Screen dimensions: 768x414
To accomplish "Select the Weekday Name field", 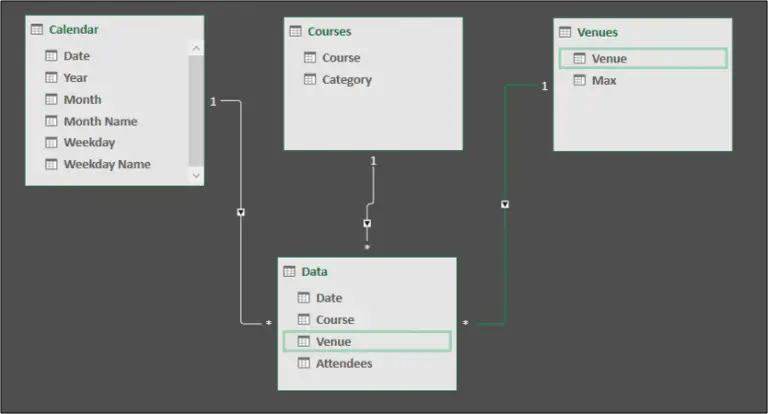I will click(107, 164).
